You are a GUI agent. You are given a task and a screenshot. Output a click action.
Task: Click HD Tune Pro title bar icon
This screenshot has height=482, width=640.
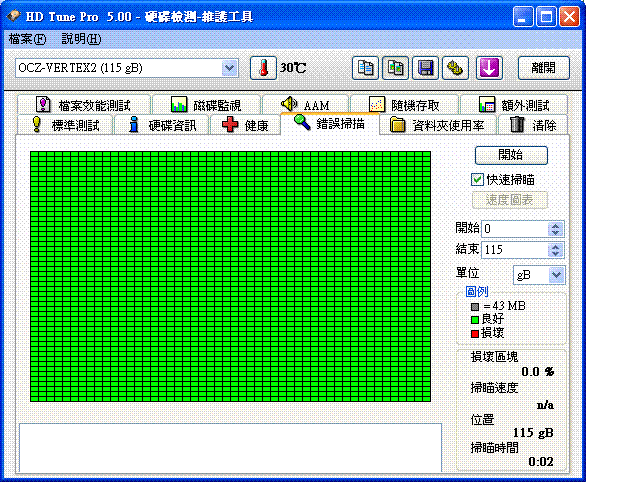(13, 16)
